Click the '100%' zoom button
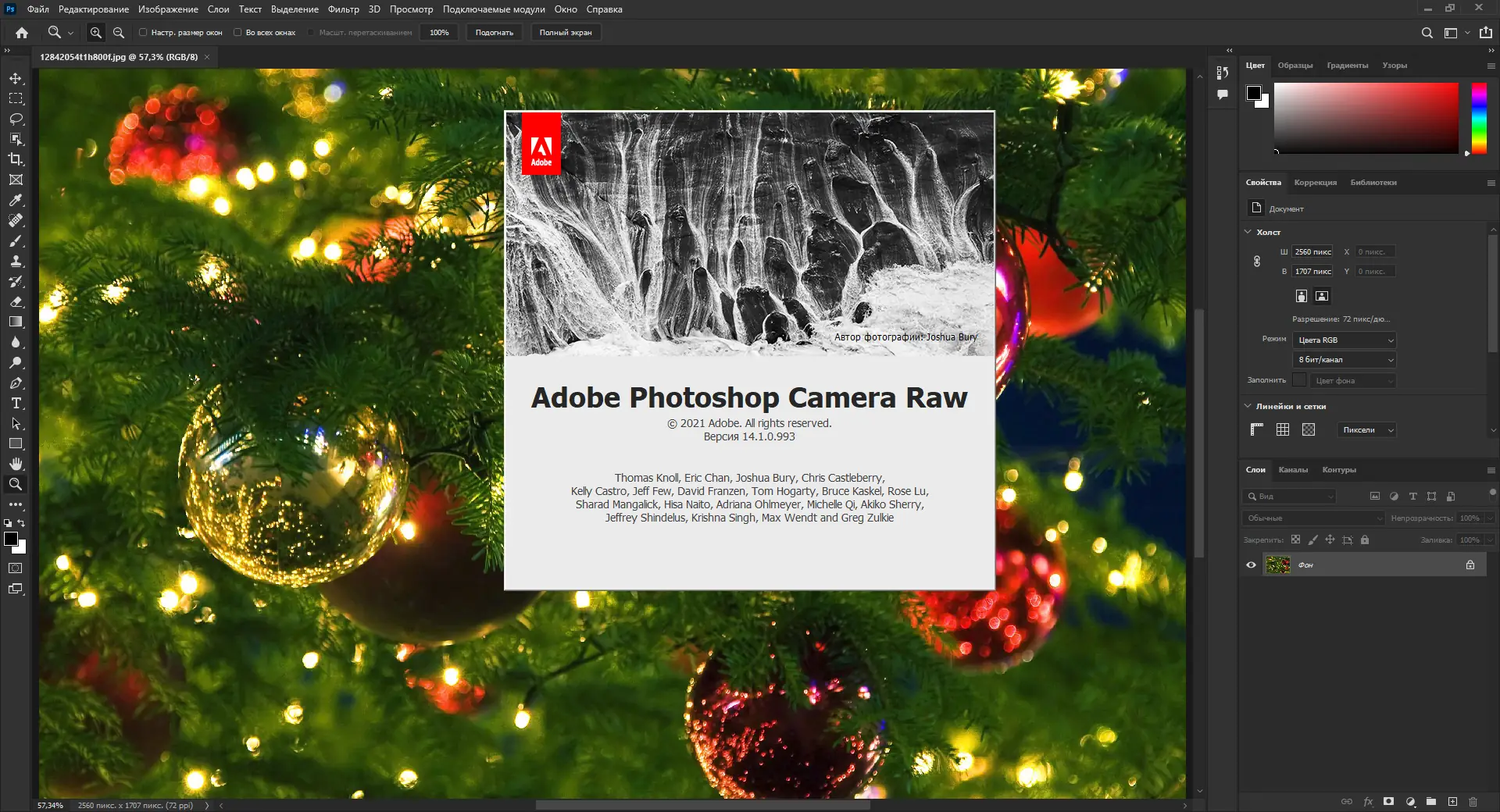Viewport: 1500px width, 812px height. point(439,33)
